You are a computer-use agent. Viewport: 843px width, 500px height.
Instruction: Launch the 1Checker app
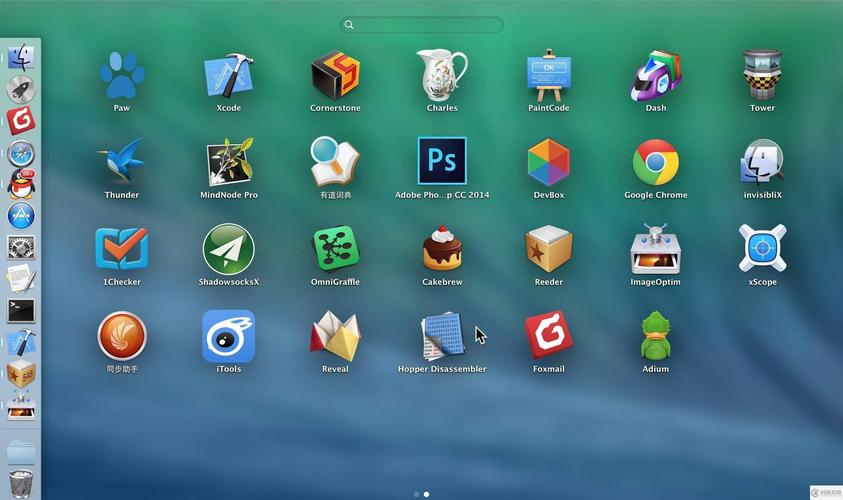[122, 248]
